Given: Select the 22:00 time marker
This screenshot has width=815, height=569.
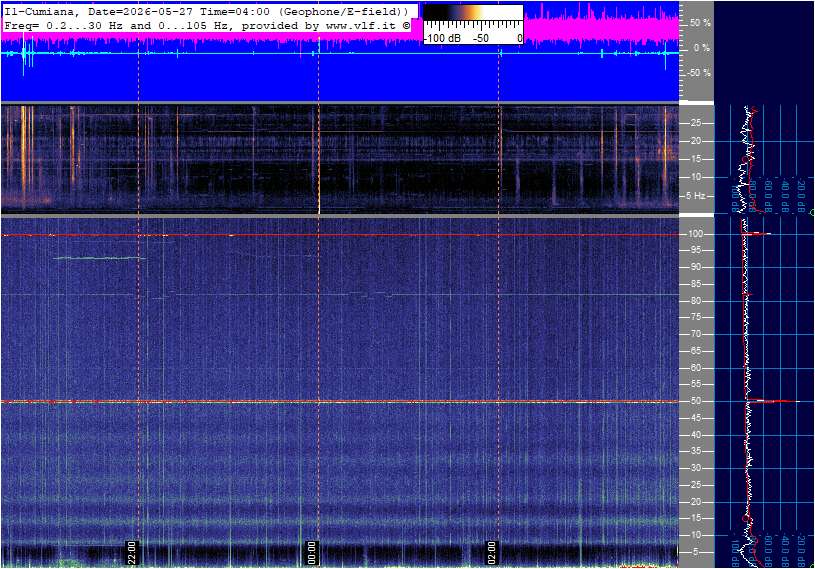Looking at the screenshot, I should coord(132,552).
